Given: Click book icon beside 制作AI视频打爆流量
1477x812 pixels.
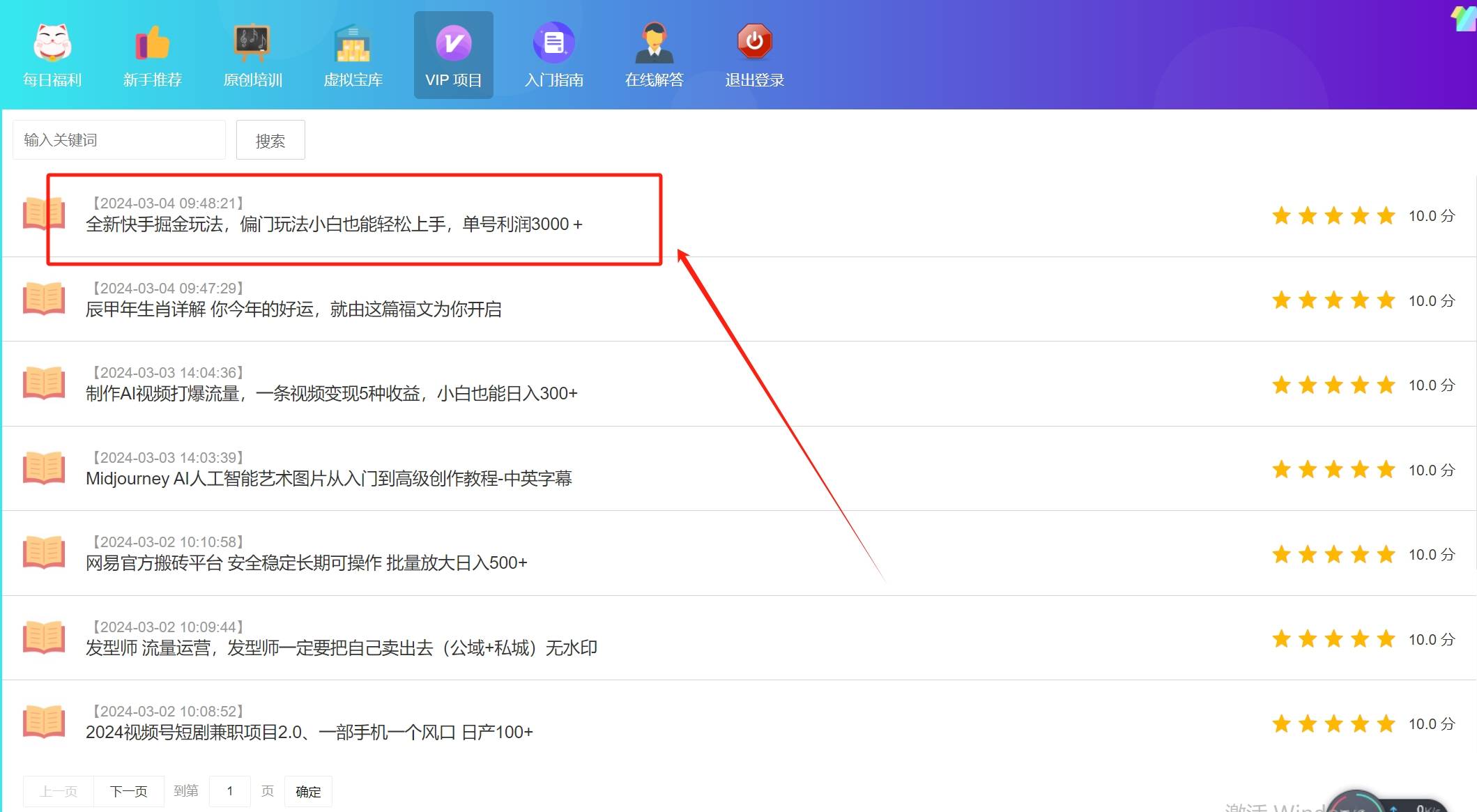Looking at the screenshot, I should [44, 383].
